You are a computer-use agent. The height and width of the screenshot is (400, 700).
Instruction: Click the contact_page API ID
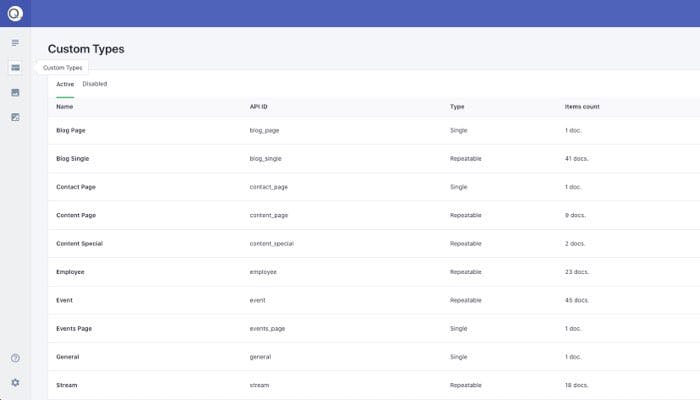click(269, 187)
